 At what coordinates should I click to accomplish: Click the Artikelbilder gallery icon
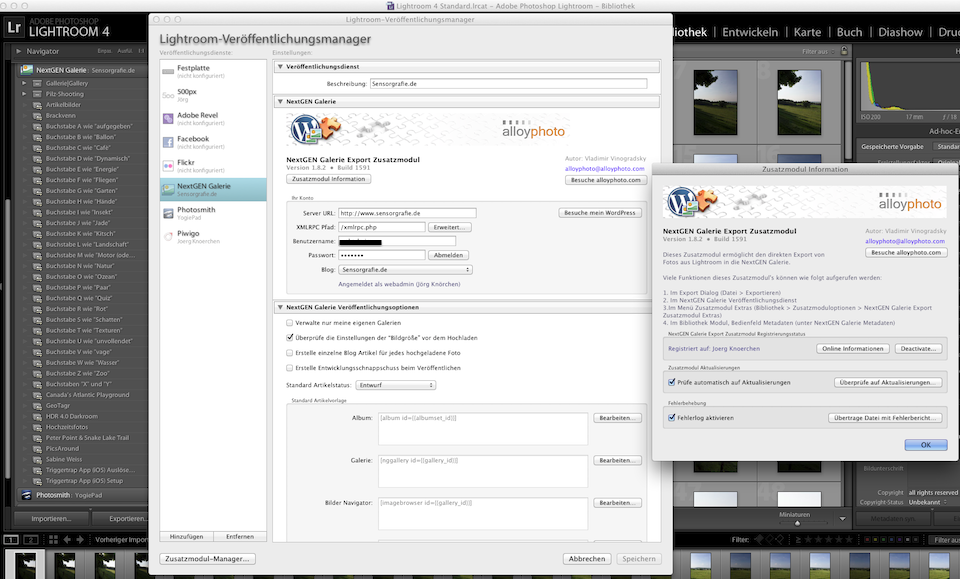coord(37,105)
